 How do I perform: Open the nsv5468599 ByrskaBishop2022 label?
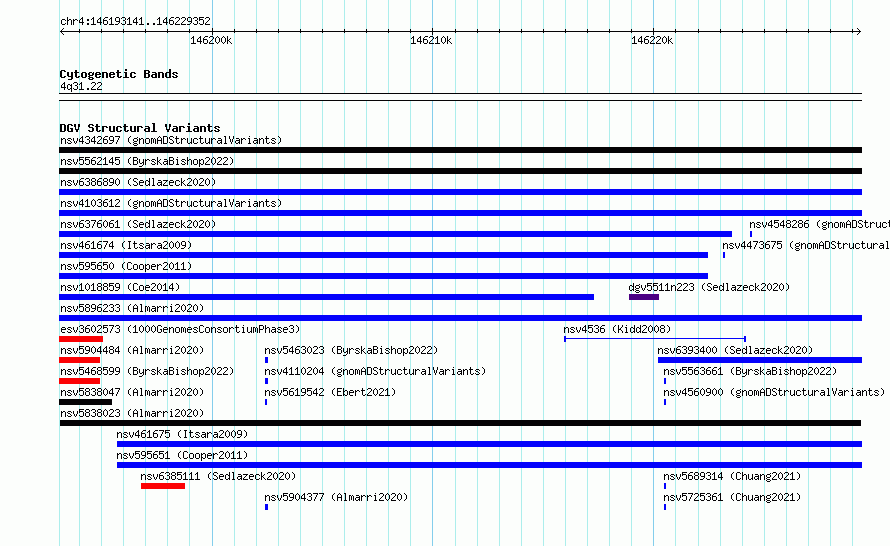click(147, 371)
